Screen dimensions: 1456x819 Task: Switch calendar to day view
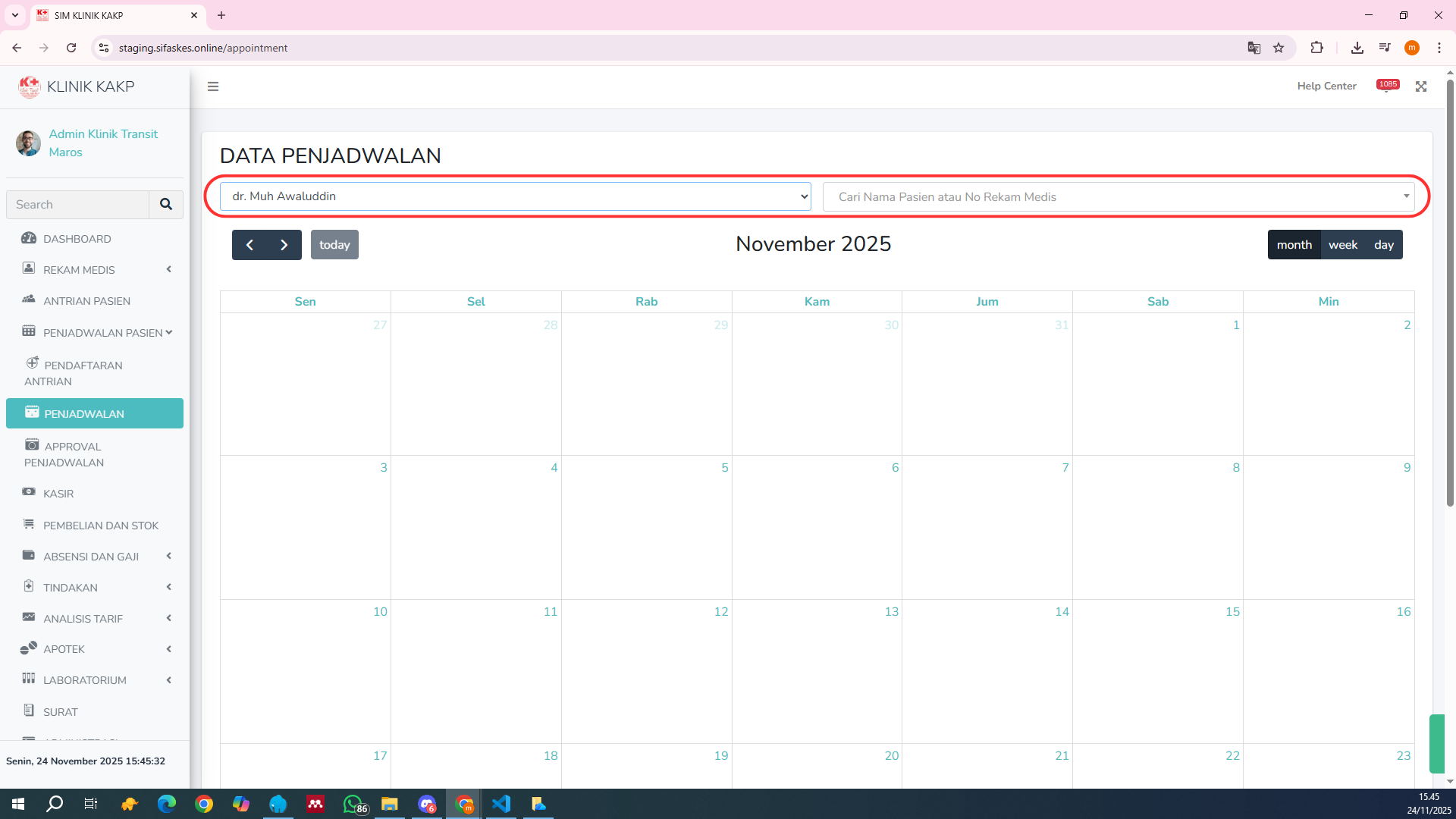click(x=1383, y=245)
